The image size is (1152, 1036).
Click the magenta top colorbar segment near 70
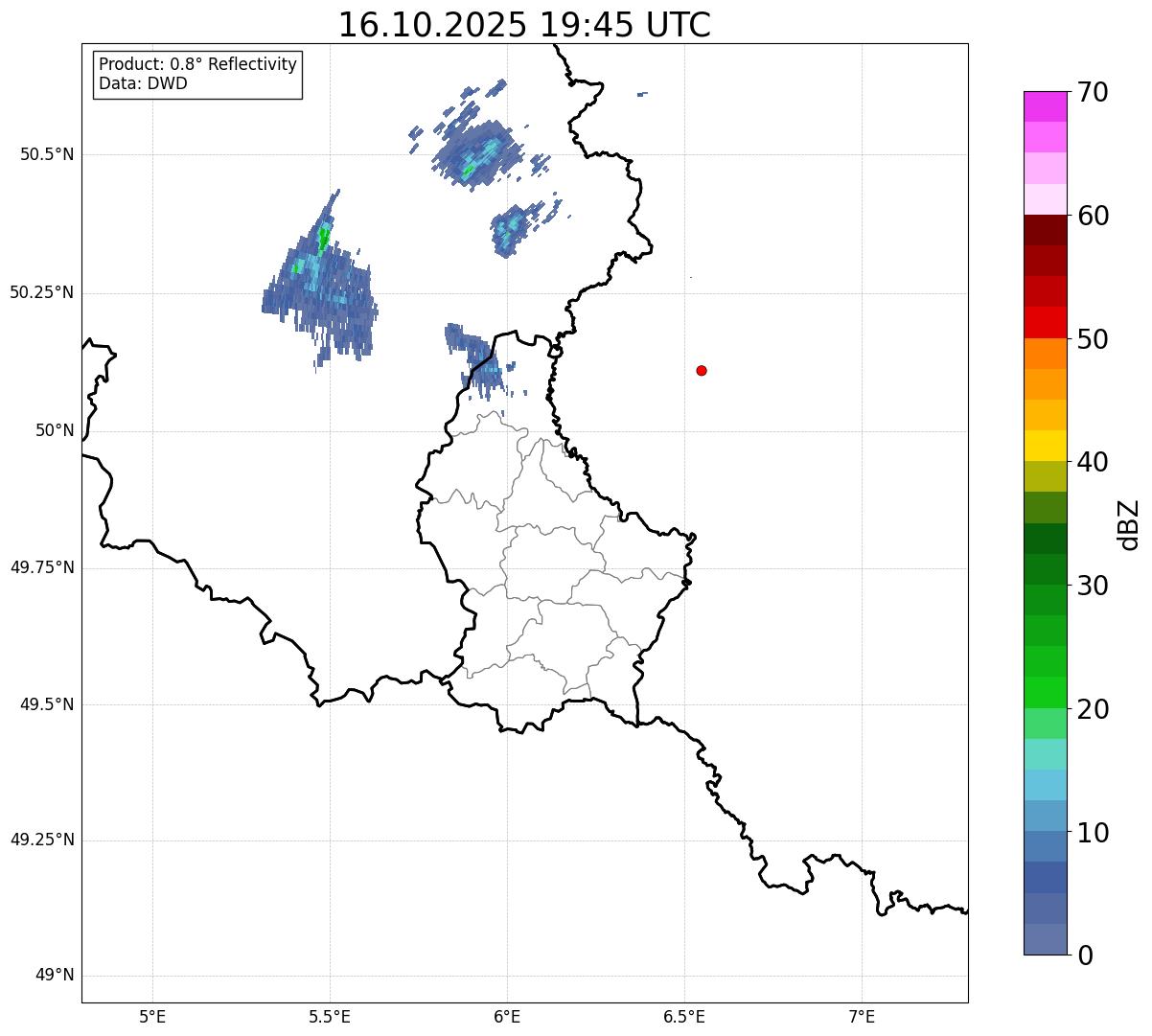1046,106
